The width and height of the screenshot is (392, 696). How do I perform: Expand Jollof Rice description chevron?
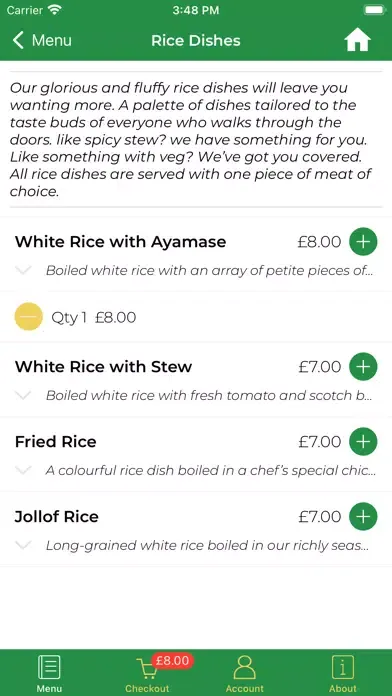click(23, 545)
